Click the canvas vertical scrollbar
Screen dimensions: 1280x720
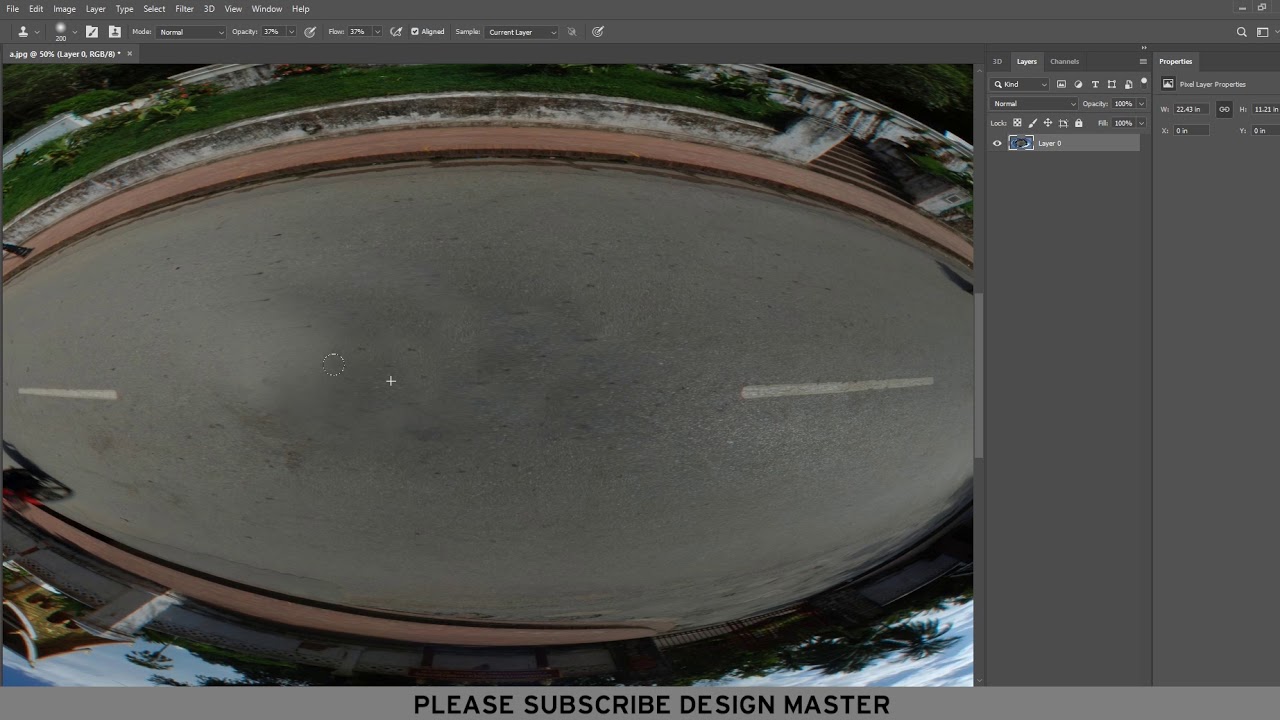tap(978, 376)
